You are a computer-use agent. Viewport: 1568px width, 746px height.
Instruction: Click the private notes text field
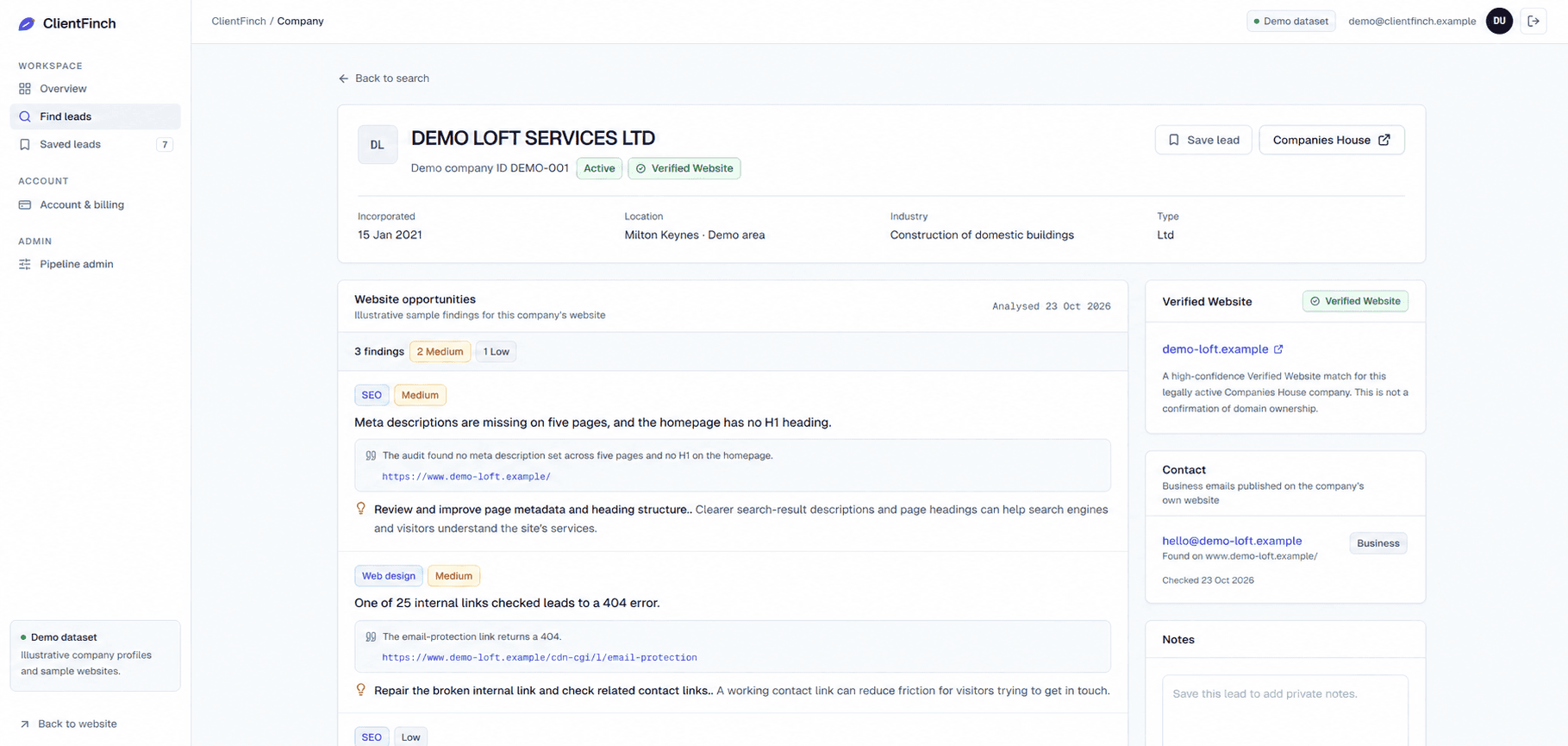[1285, 711]
